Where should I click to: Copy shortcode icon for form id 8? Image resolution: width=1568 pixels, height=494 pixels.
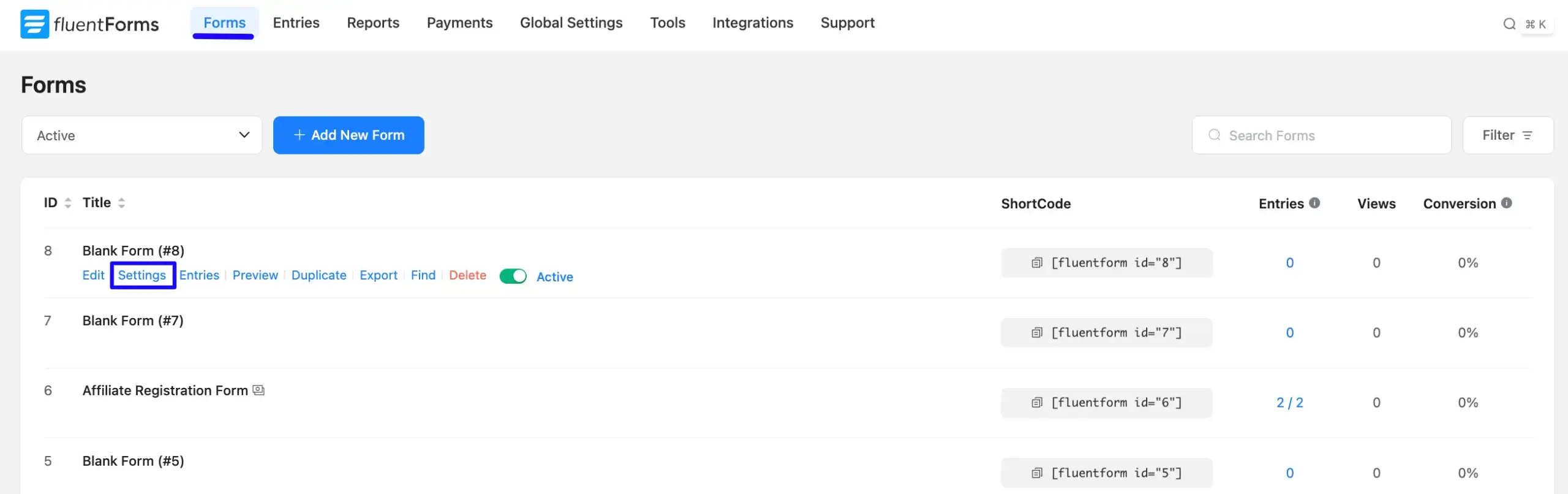[x=1036, y=263]
